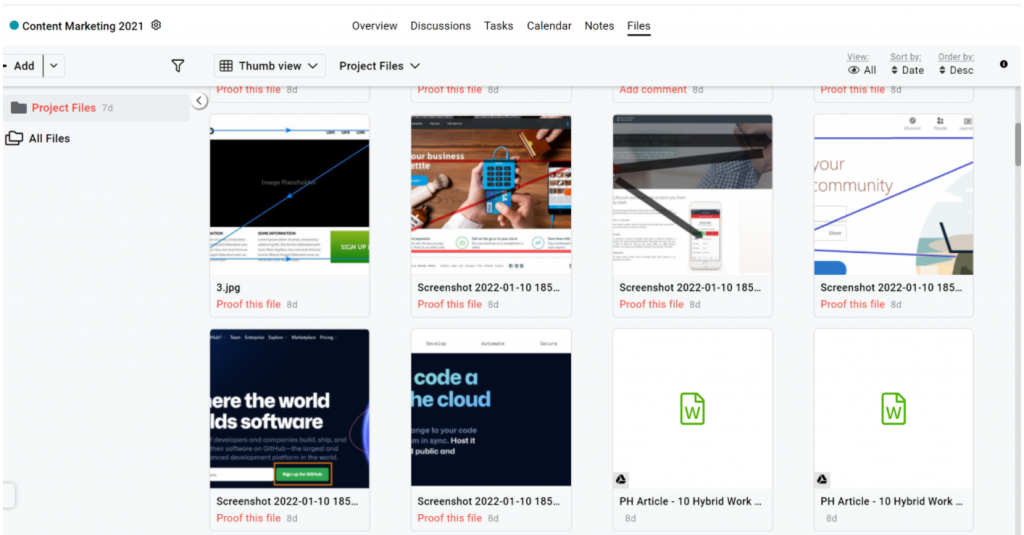The image size is (1024, 535).
Task: Click Proof this file under code a cloud screenshot
Action: pos(449,517)
